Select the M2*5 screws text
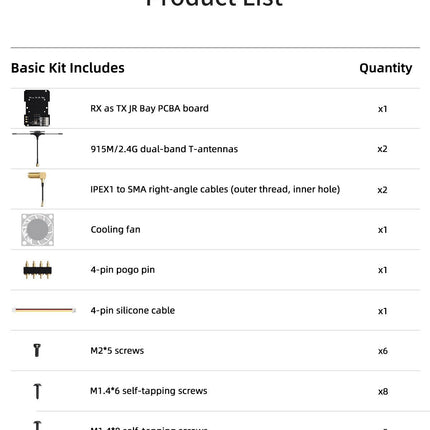 pyautogui.click(x=117, y=351)
